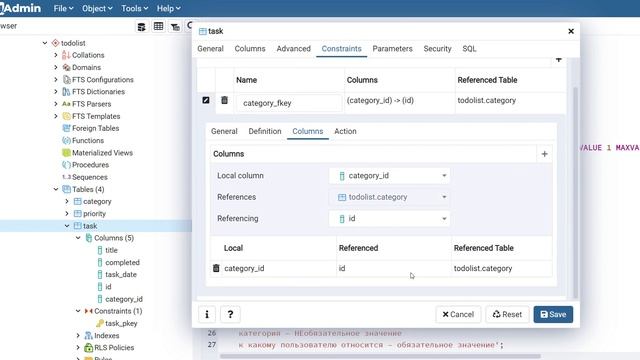Switch to the dialog's main General tab

pyautogui.click(x=210, y=49)
